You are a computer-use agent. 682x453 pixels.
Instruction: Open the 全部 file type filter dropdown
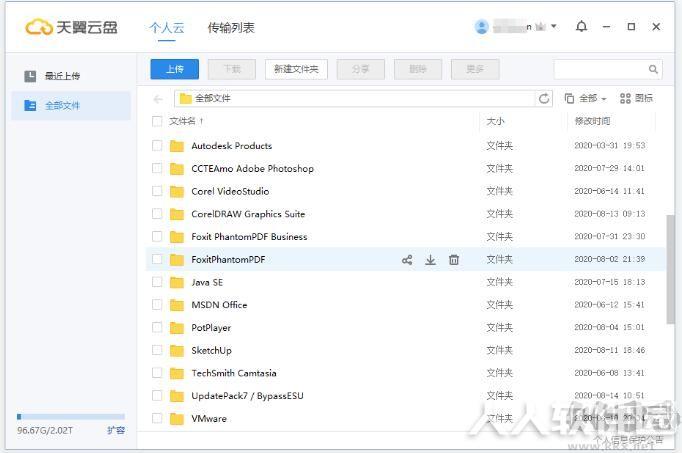[585, 99]
